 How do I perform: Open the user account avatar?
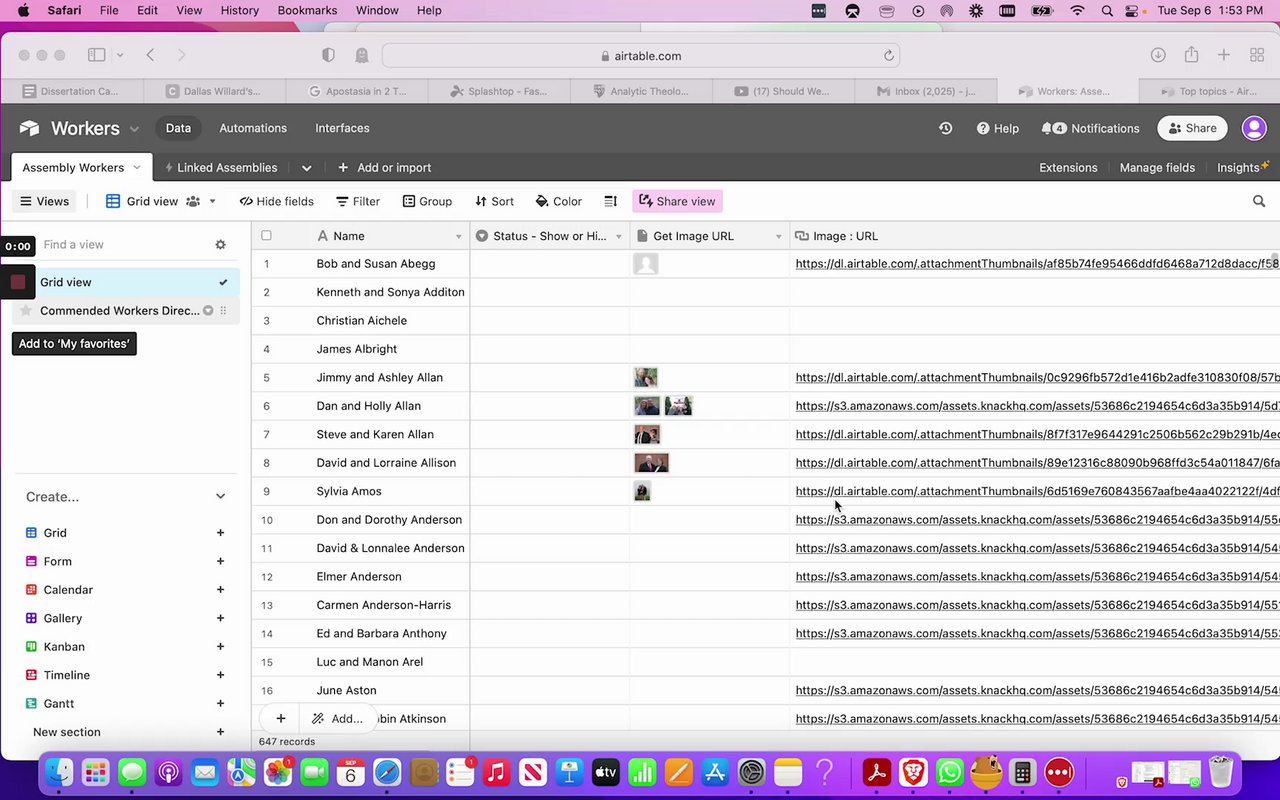pyautogui.click(x=1254, y=128)
